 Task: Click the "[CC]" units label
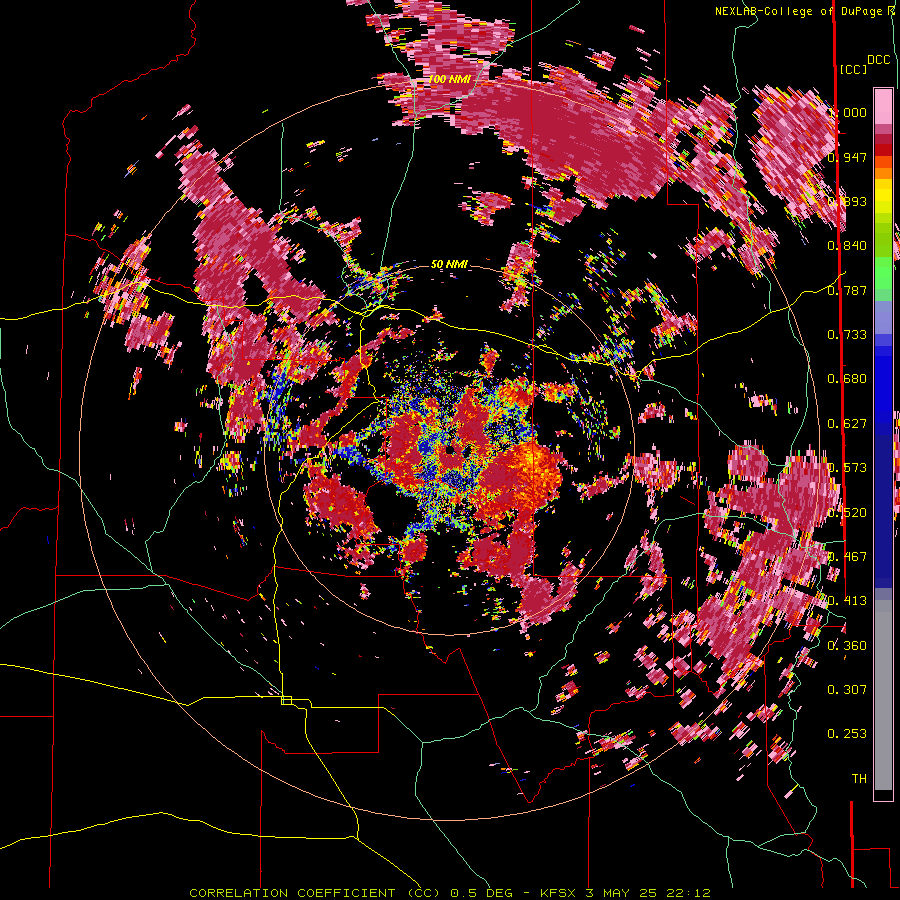(x=853, y=69)
